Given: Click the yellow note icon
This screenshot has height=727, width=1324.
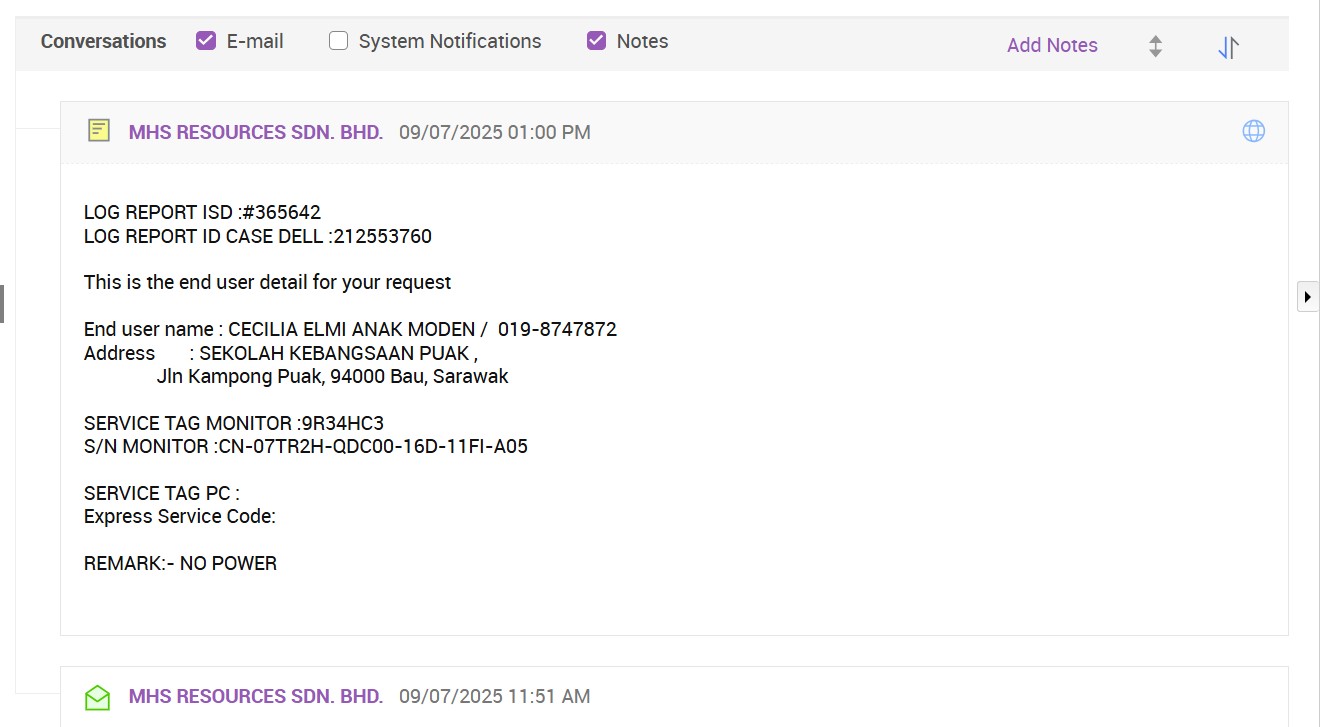Looking at the screenshot, I should (98, 131).
